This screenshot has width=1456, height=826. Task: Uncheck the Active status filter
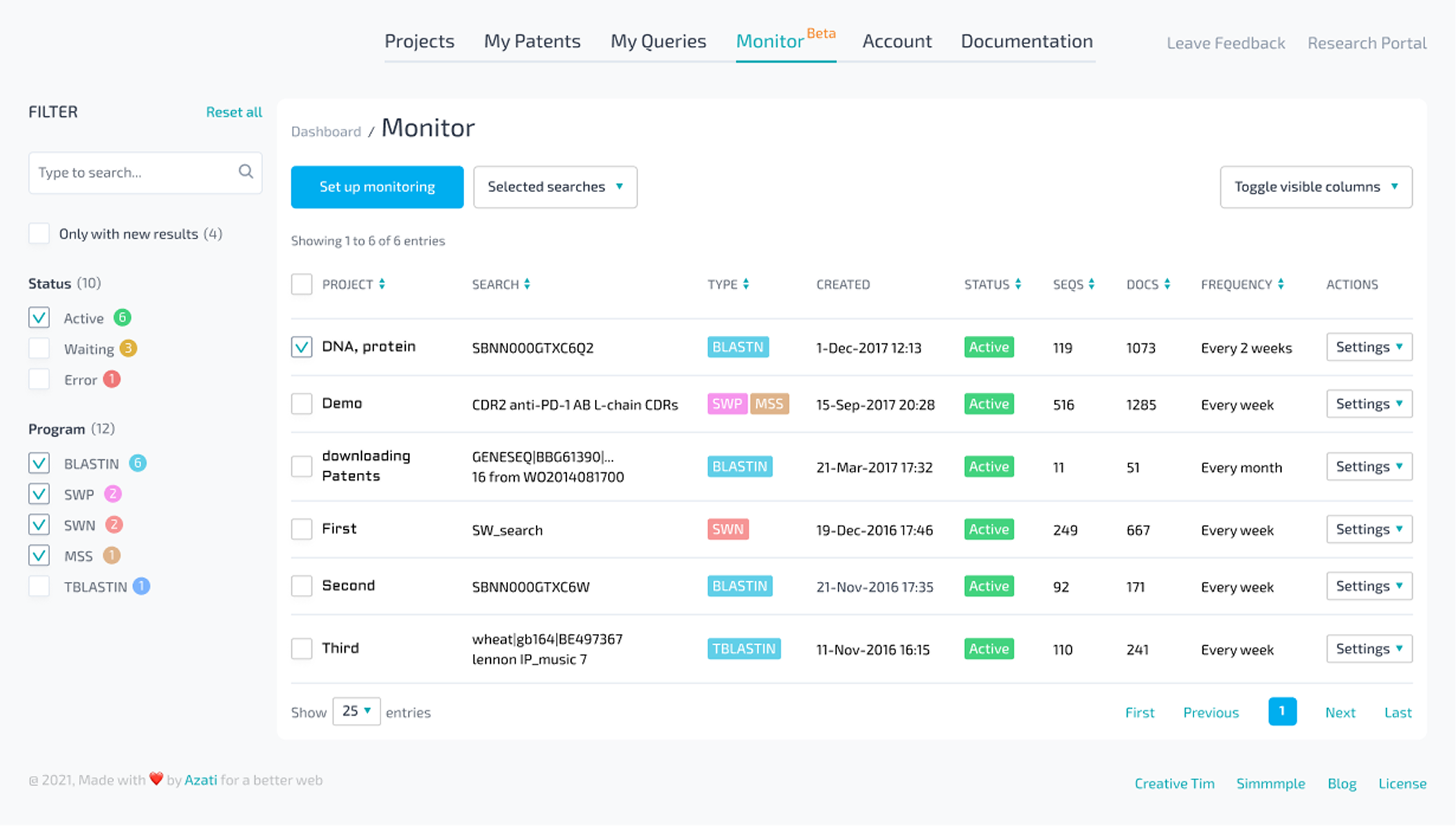(39, 317)
